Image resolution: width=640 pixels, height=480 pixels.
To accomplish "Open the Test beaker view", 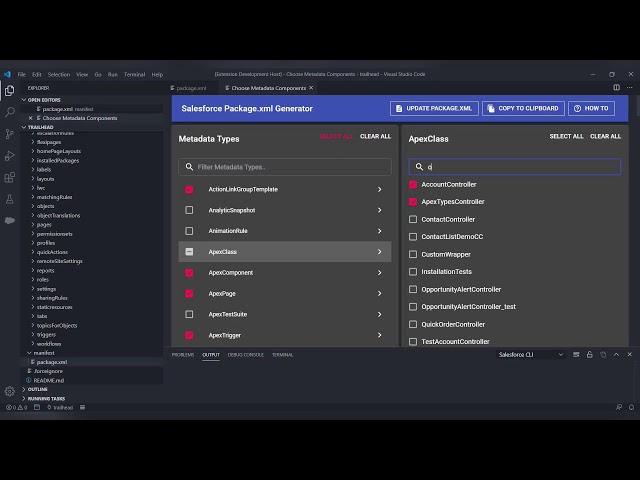I will click(9, 199).
